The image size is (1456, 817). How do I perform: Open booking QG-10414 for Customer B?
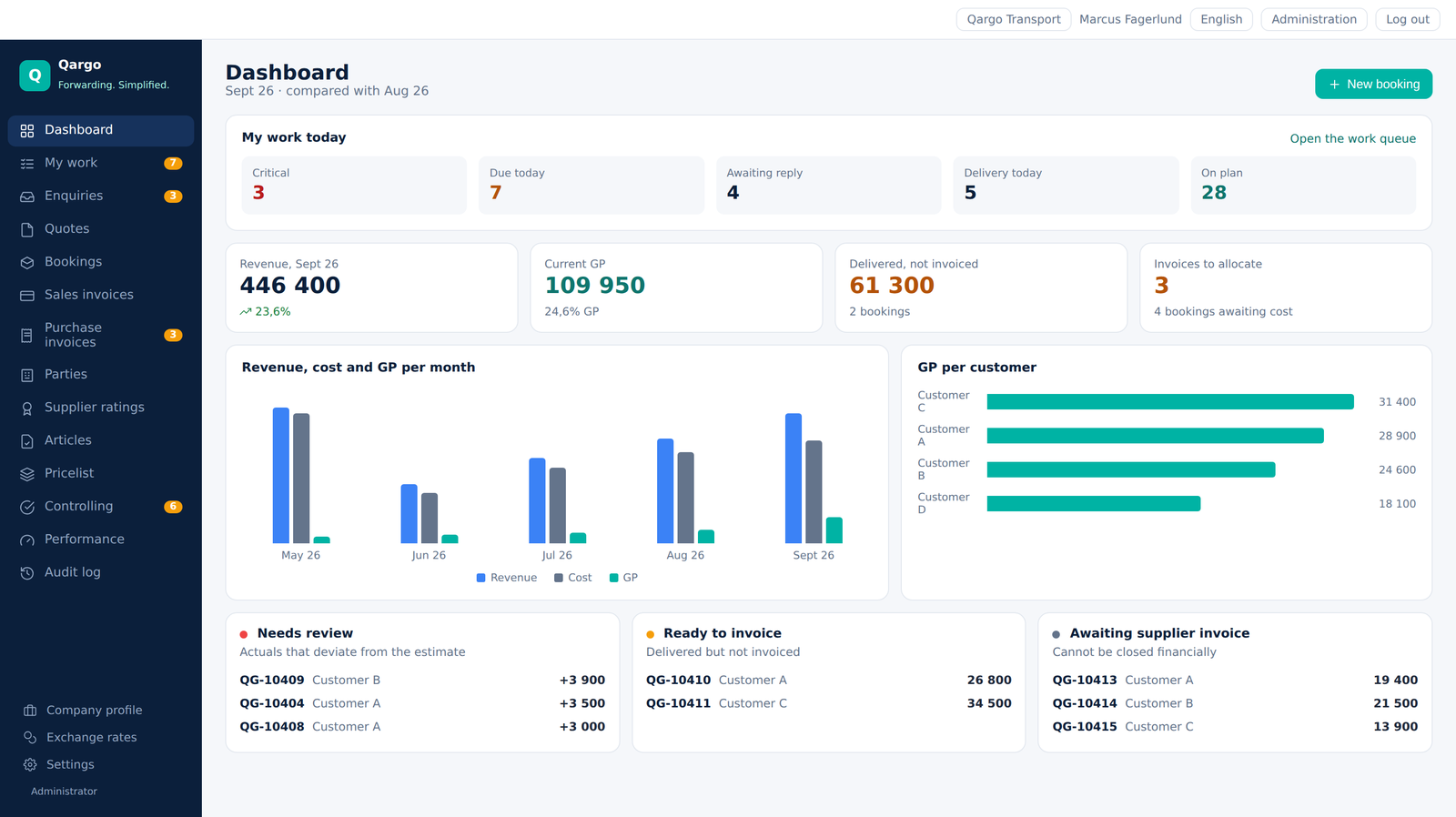(1235, 703)
